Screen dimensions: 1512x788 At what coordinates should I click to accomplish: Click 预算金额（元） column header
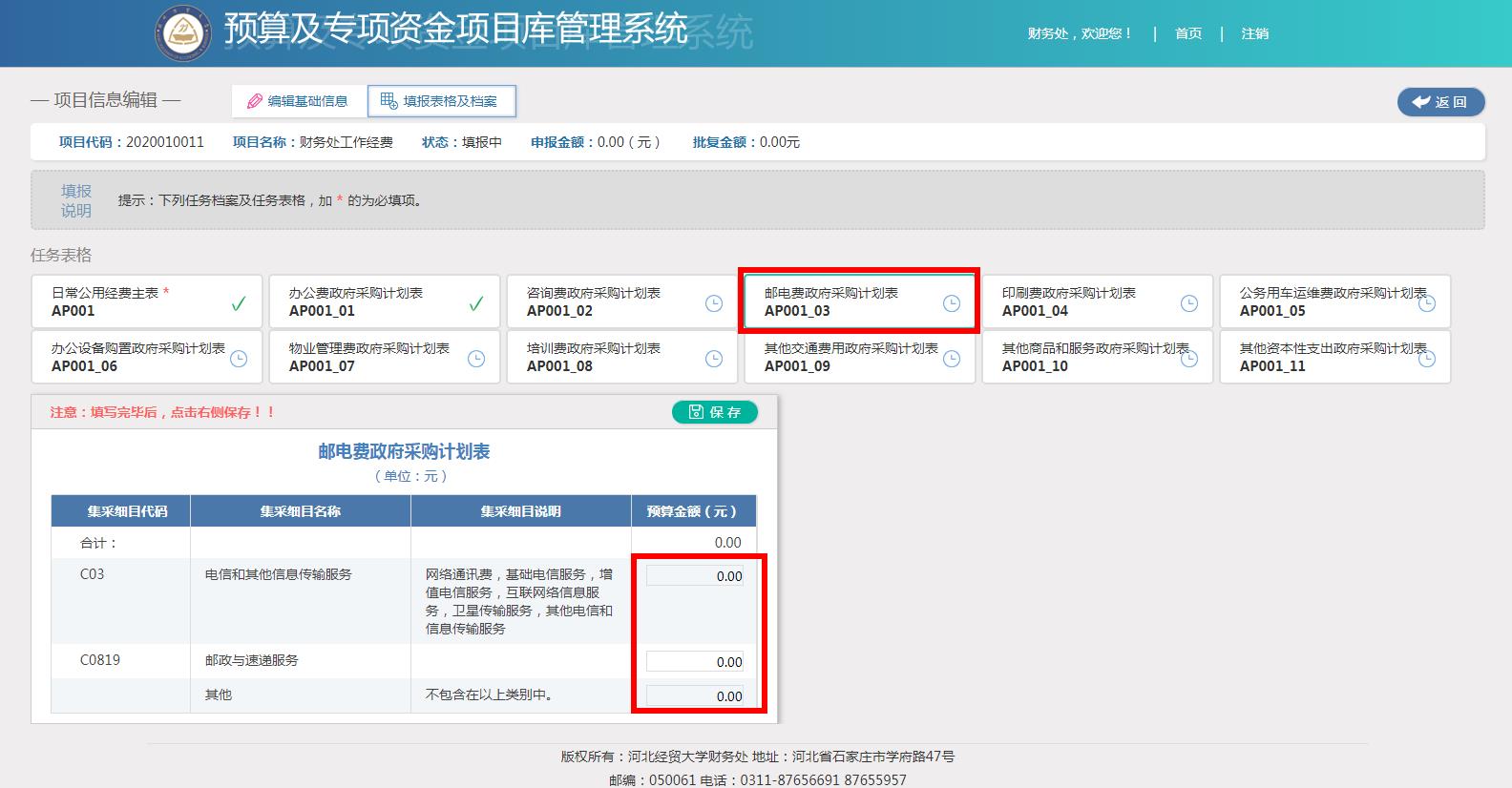694,511
